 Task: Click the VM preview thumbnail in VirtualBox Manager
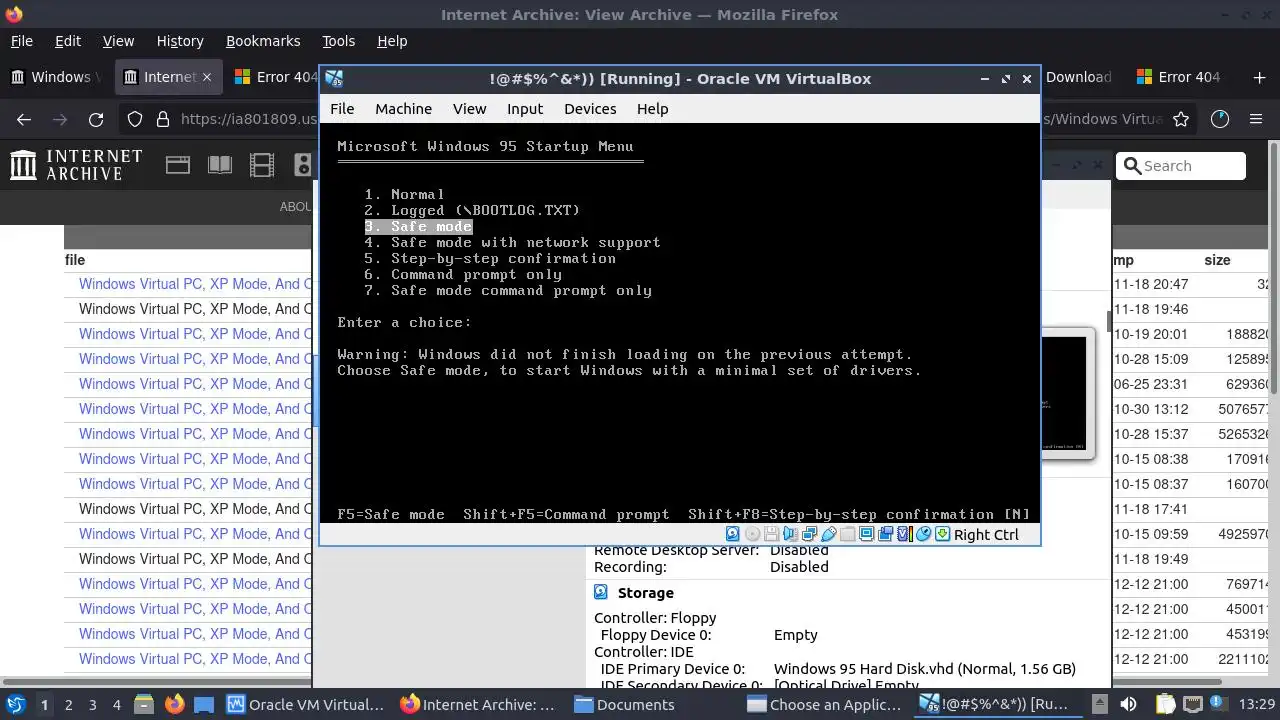click(1067, 394)
